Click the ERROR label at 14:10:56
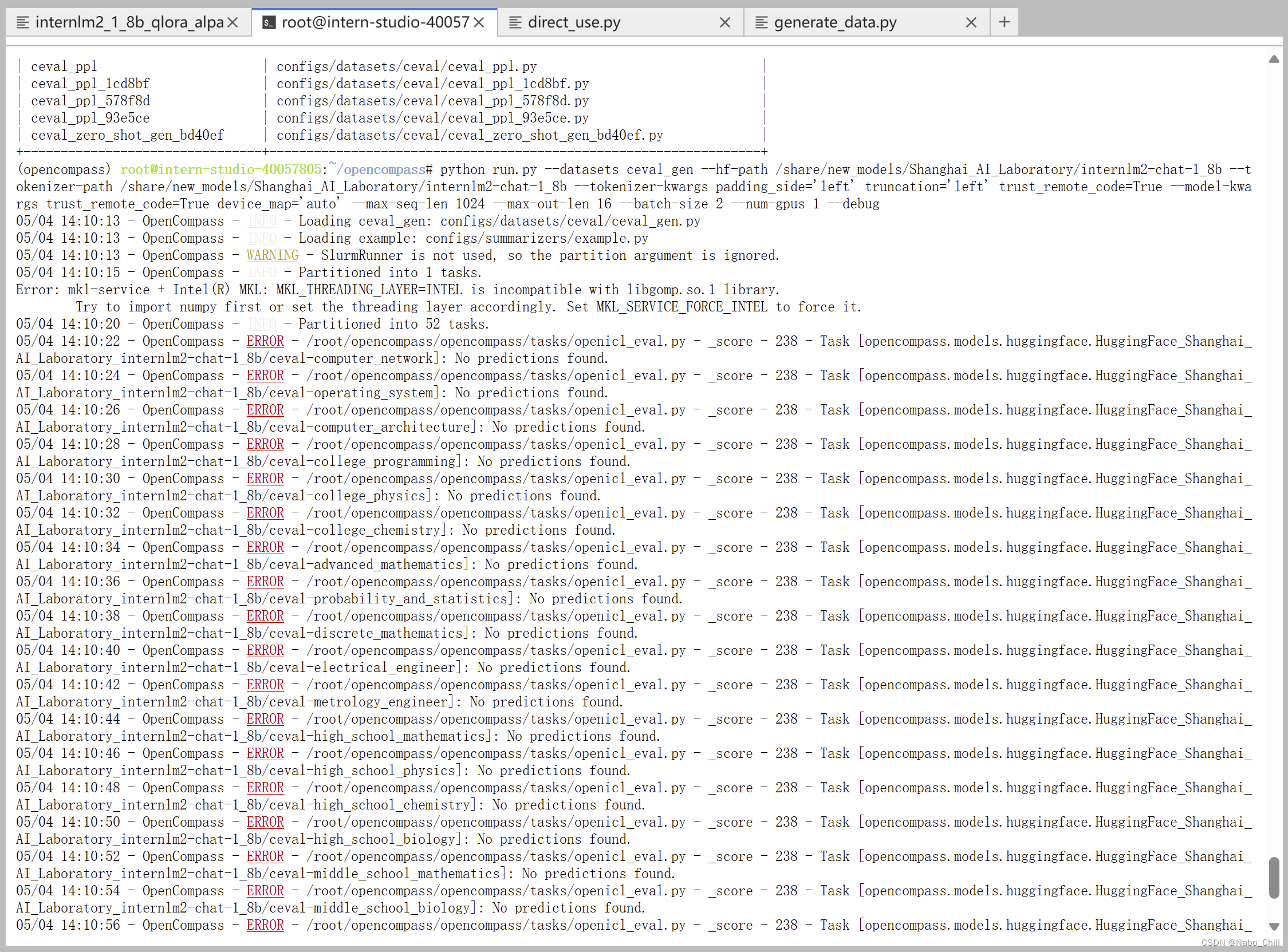 tap(265, 925)
